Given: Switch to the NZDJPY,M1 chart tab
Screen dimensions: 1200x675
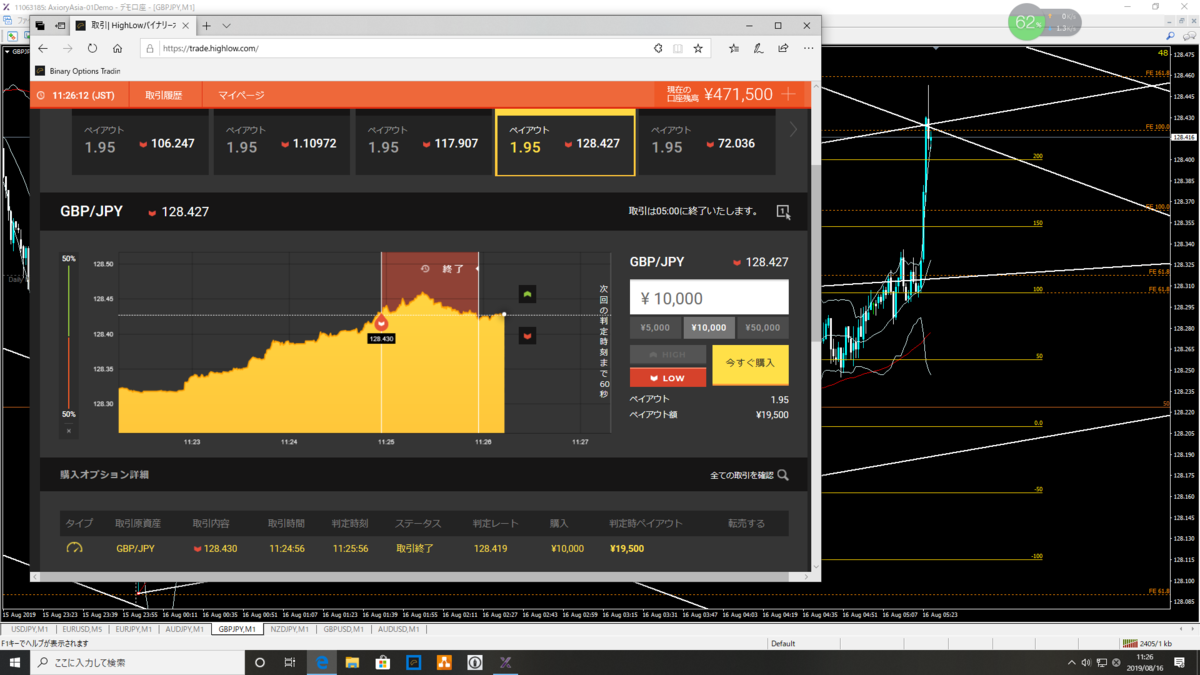Looking at the screenshot, I should [x=289, y=630].
